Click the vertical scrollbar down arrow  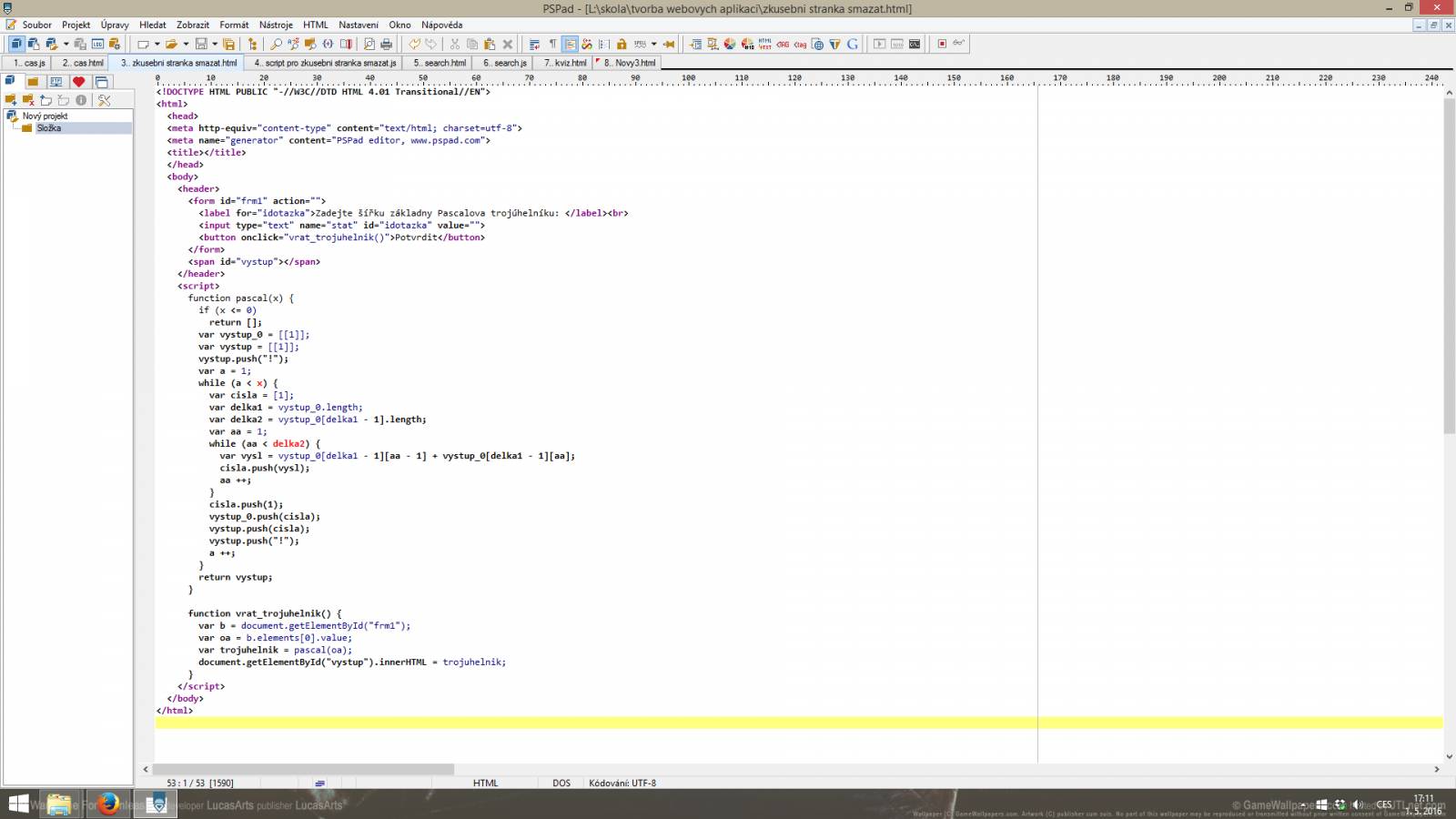pos(1450,755)
